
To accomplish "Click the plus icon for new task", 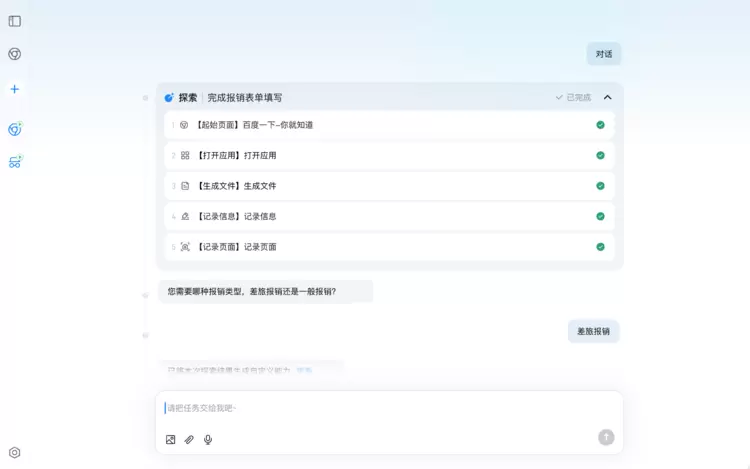I will tap(15, 89).
